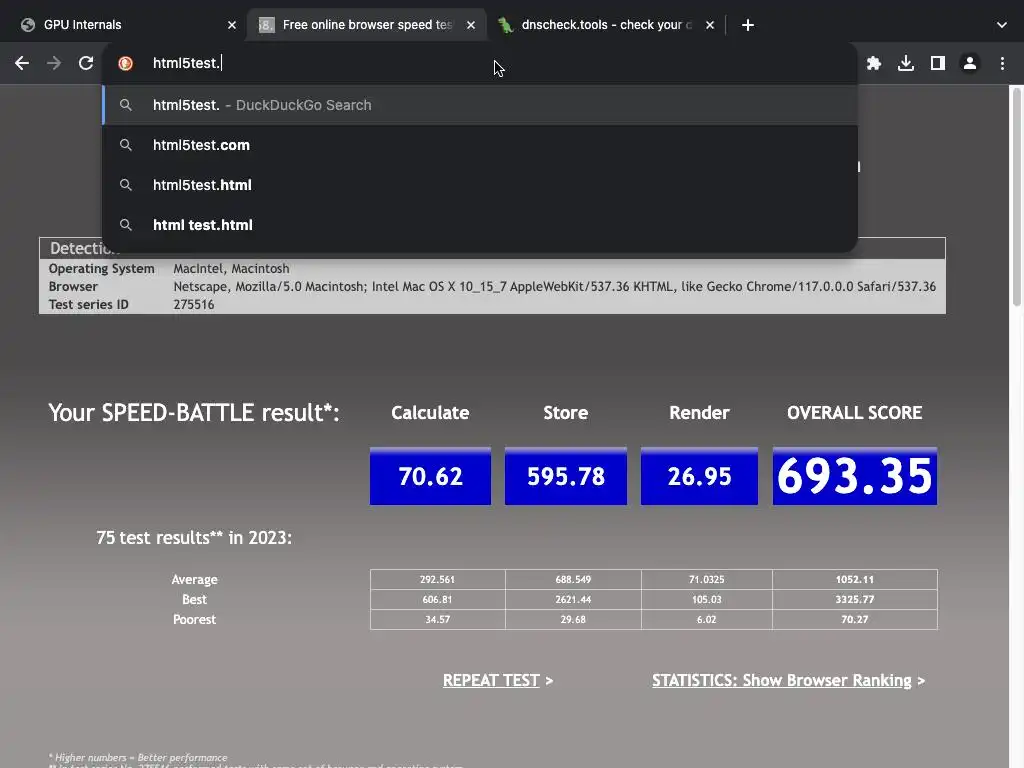Open the Downloads icon
The image size is (1024, 768).
(906, 63)
